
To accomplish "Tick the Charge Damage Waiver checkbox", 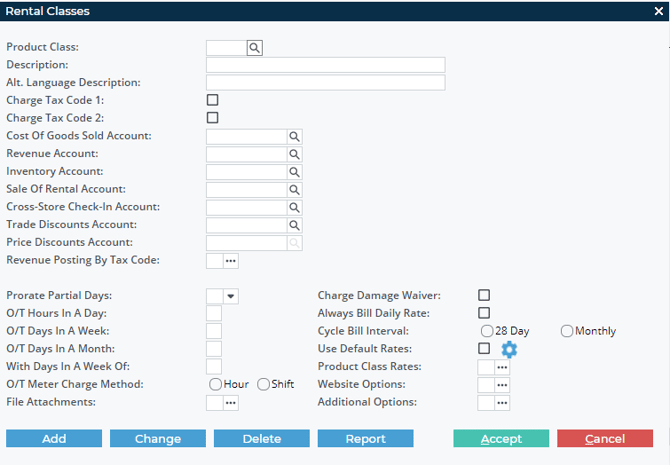I will 484,295.
